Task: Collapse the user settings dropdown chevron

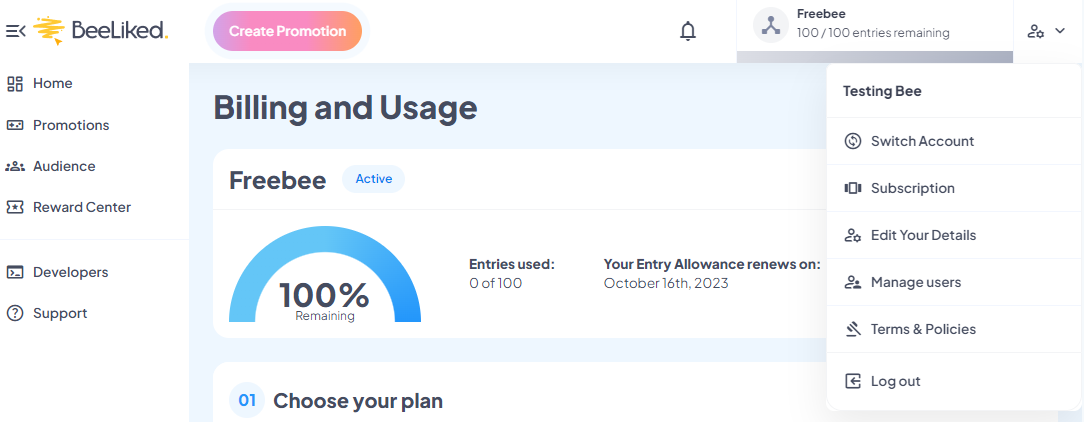Action: point(1060,30)
